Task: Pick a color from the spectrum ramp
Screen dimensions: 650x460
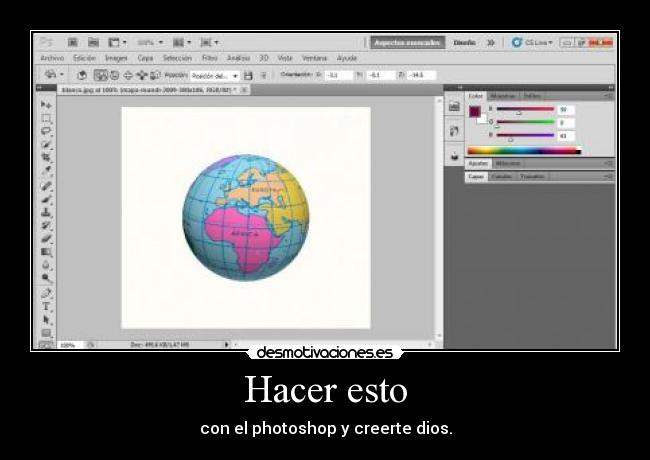Action: point(524,151)
